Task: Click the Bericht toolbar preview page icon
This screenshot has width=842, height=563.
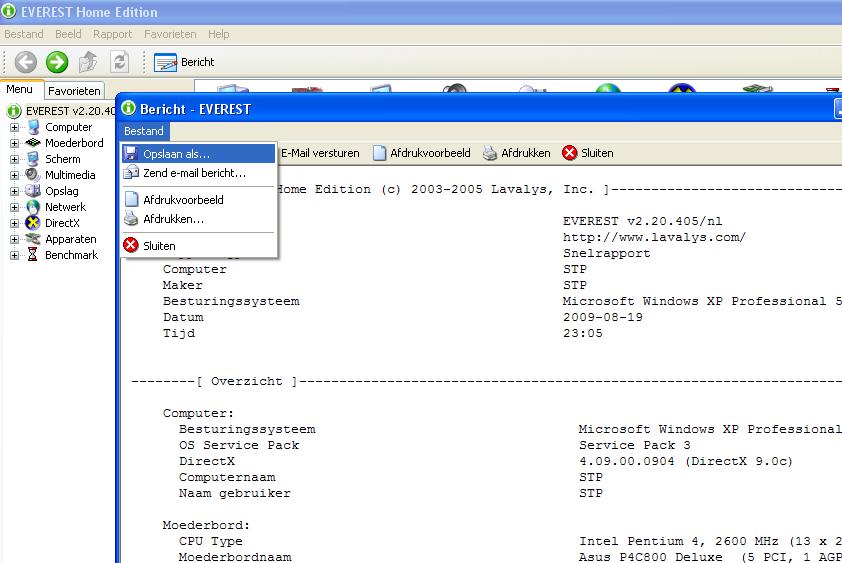Action: point(380,153)
